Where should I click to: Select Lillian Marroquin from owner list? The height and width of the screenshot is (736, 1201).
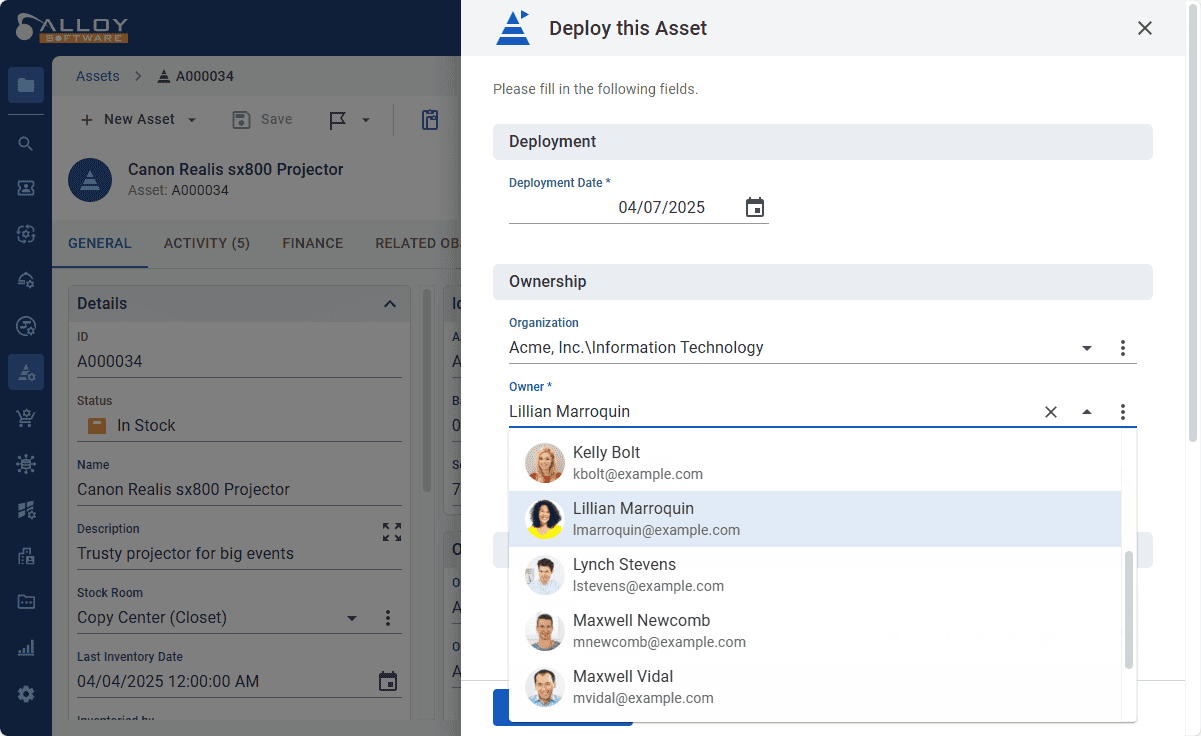(x=814, y=519)
